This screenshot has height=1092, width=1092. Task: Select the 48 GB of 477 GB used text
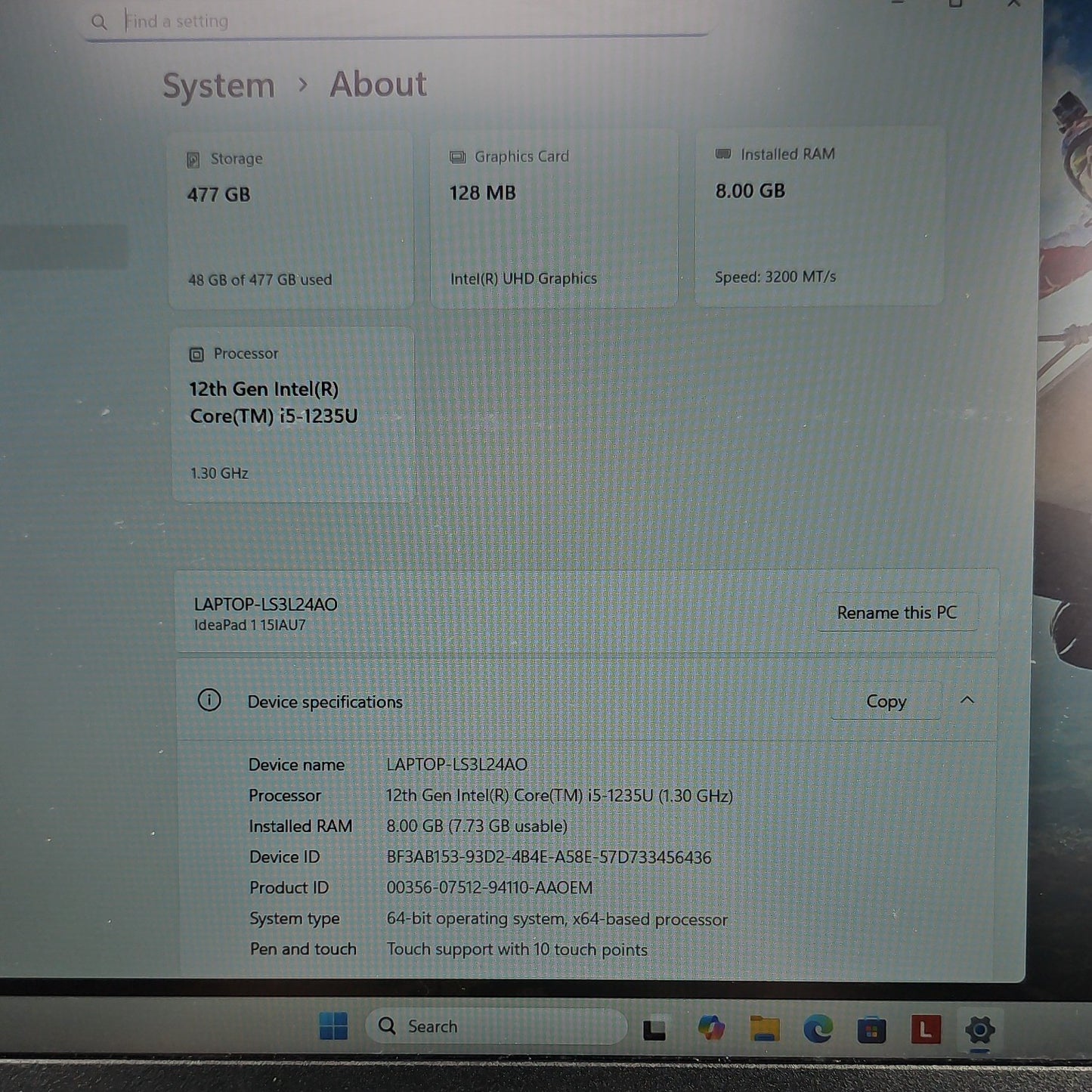click(260, 280)
